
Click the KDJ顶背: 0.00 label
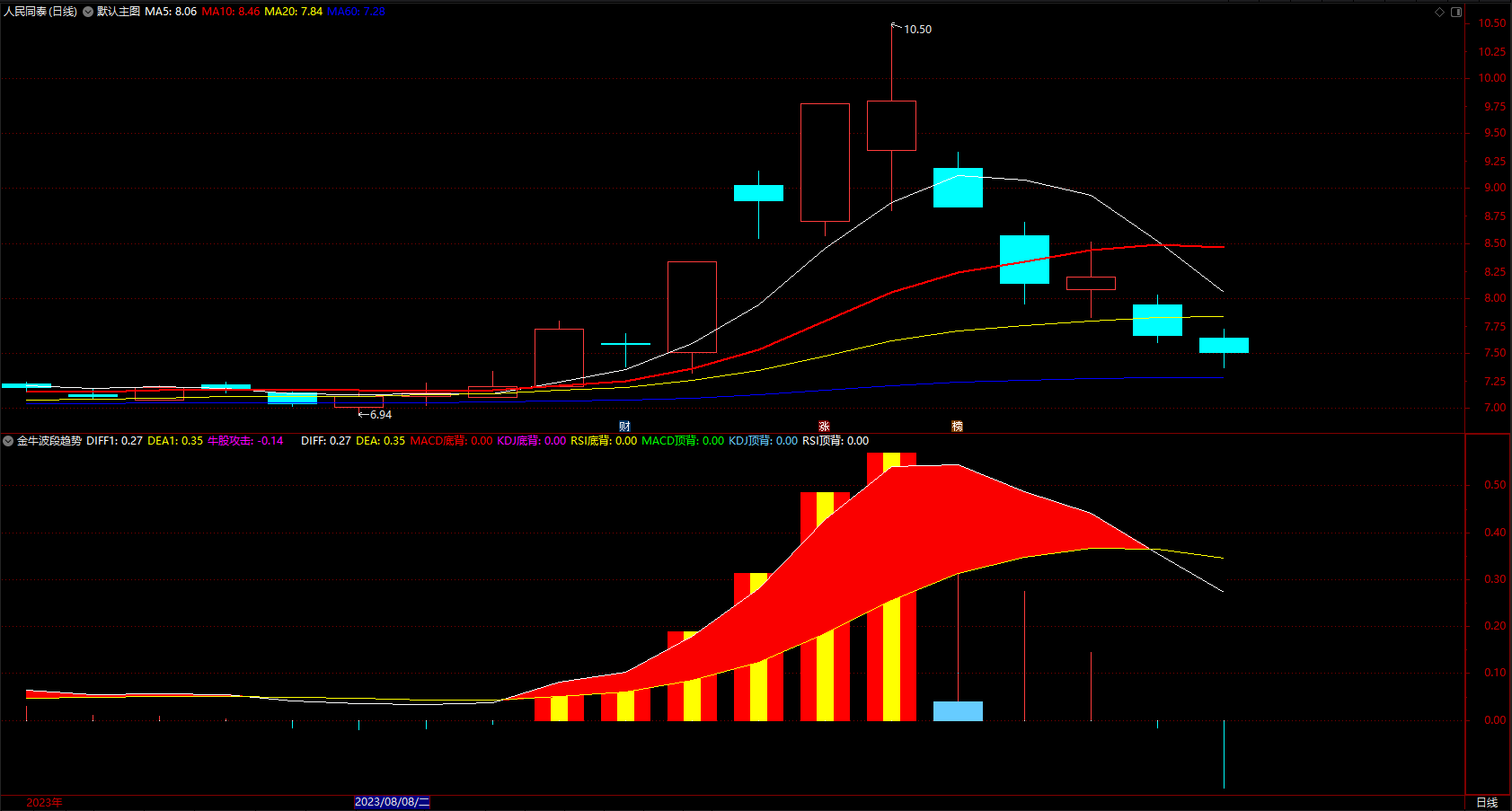tap(763, 441)
